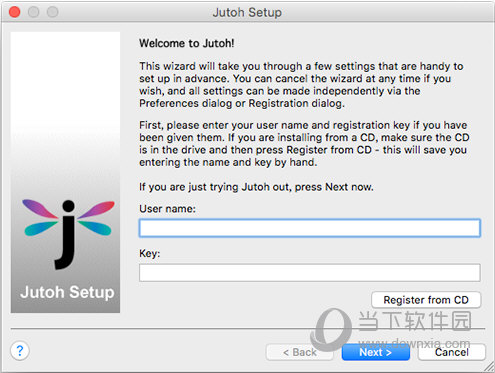Click the Jutoh Setup window title

click(x=247, y=12)
